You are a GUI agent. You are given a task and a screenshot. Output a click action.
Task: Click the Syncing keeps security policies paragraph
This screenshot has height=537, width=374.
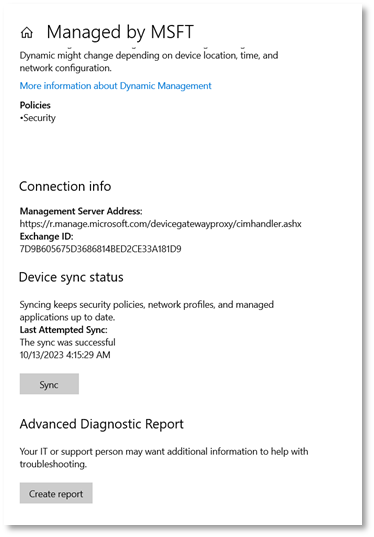pos(147,311)
